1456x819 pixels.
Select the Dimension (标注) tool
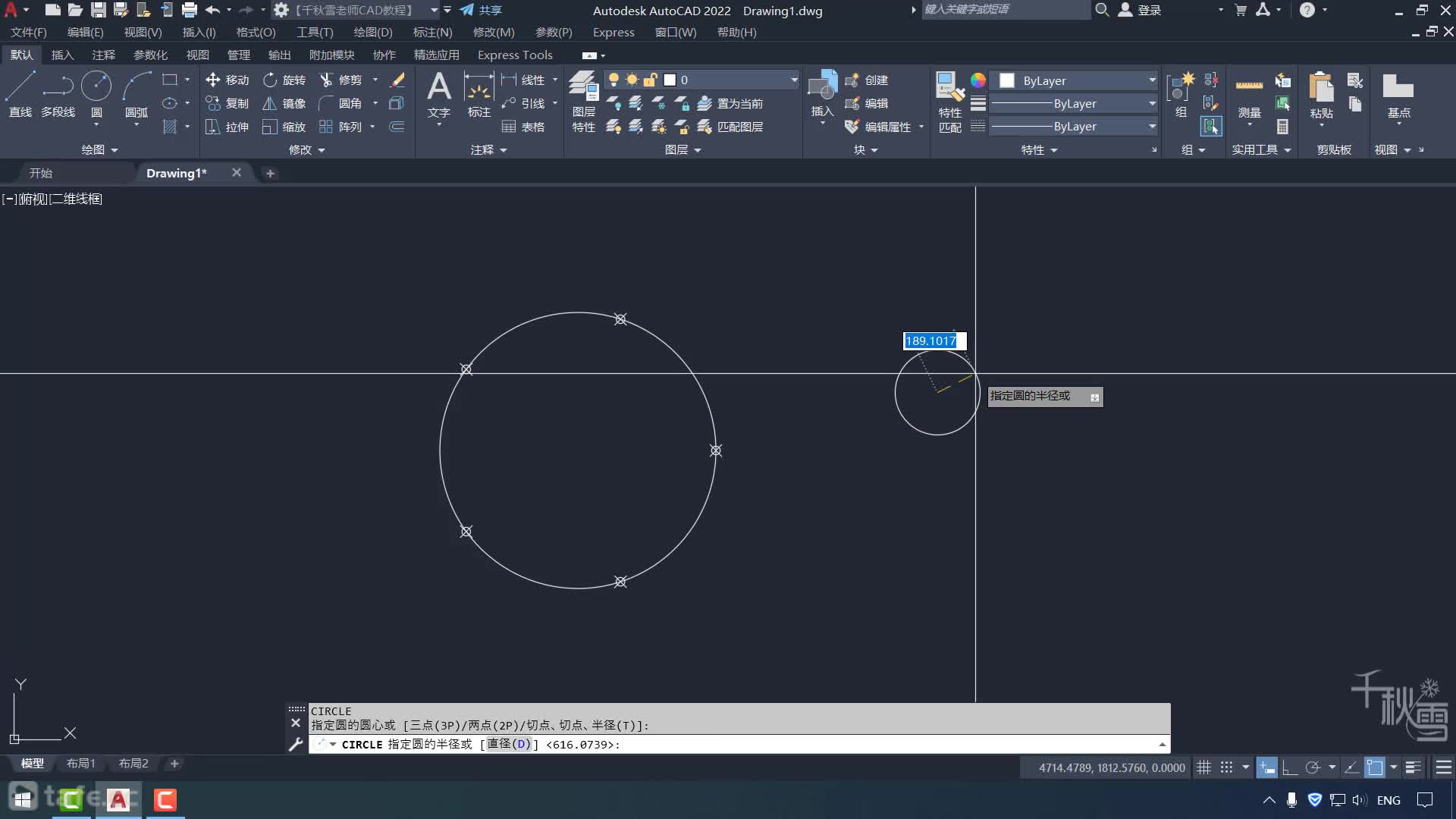click(x=479, y=94)
